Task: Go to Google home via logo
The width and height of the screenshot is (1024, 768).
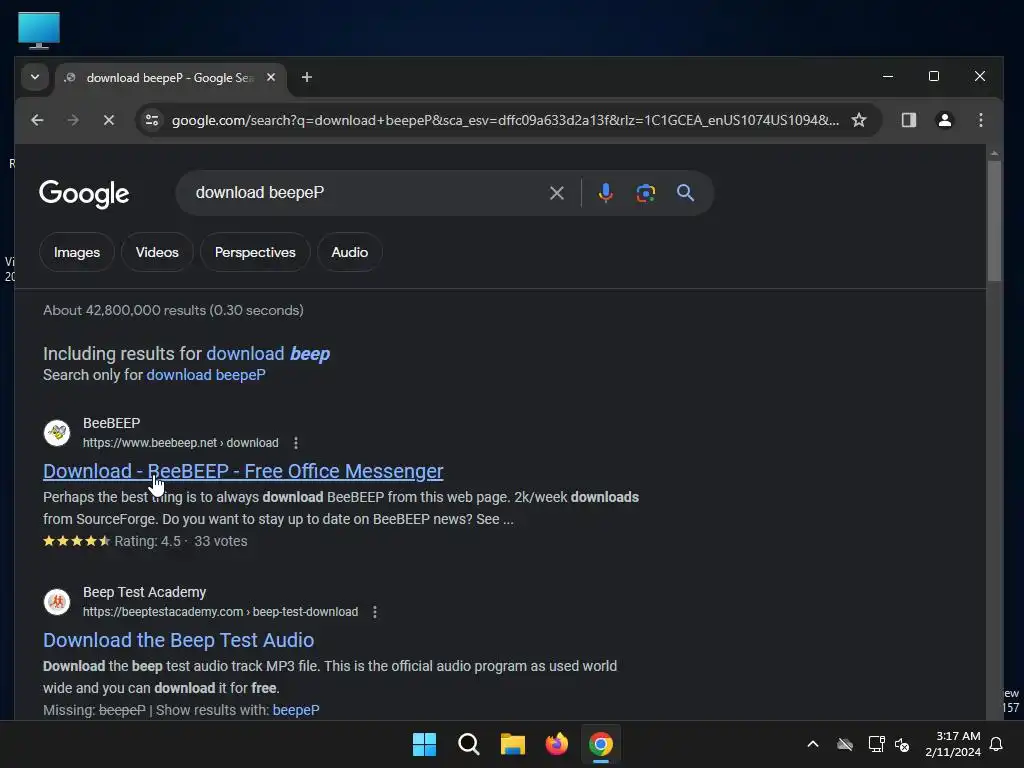Action: [84, 193]
